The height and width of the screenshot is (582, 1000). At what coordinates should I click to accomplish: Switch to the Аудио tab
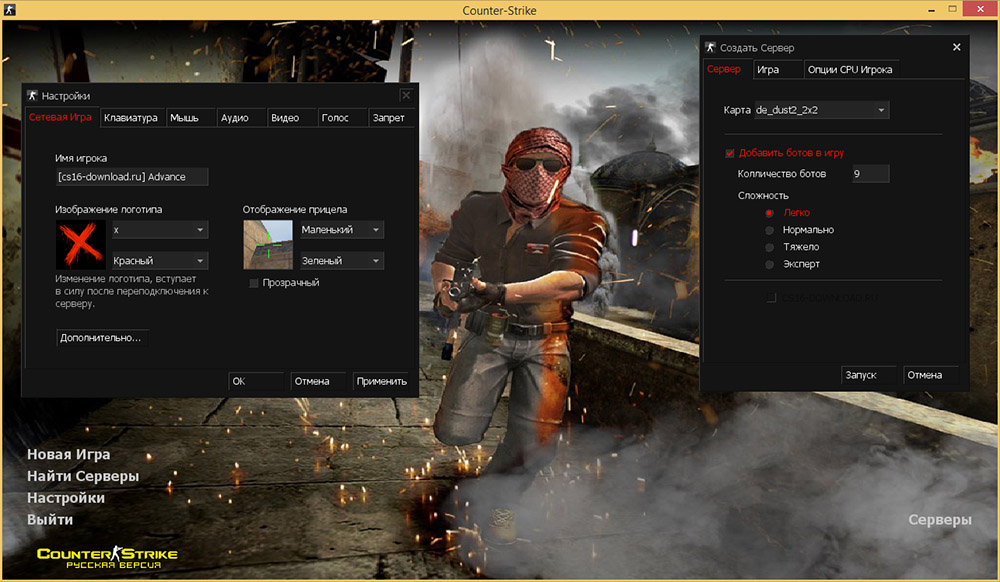click(240, 118)
